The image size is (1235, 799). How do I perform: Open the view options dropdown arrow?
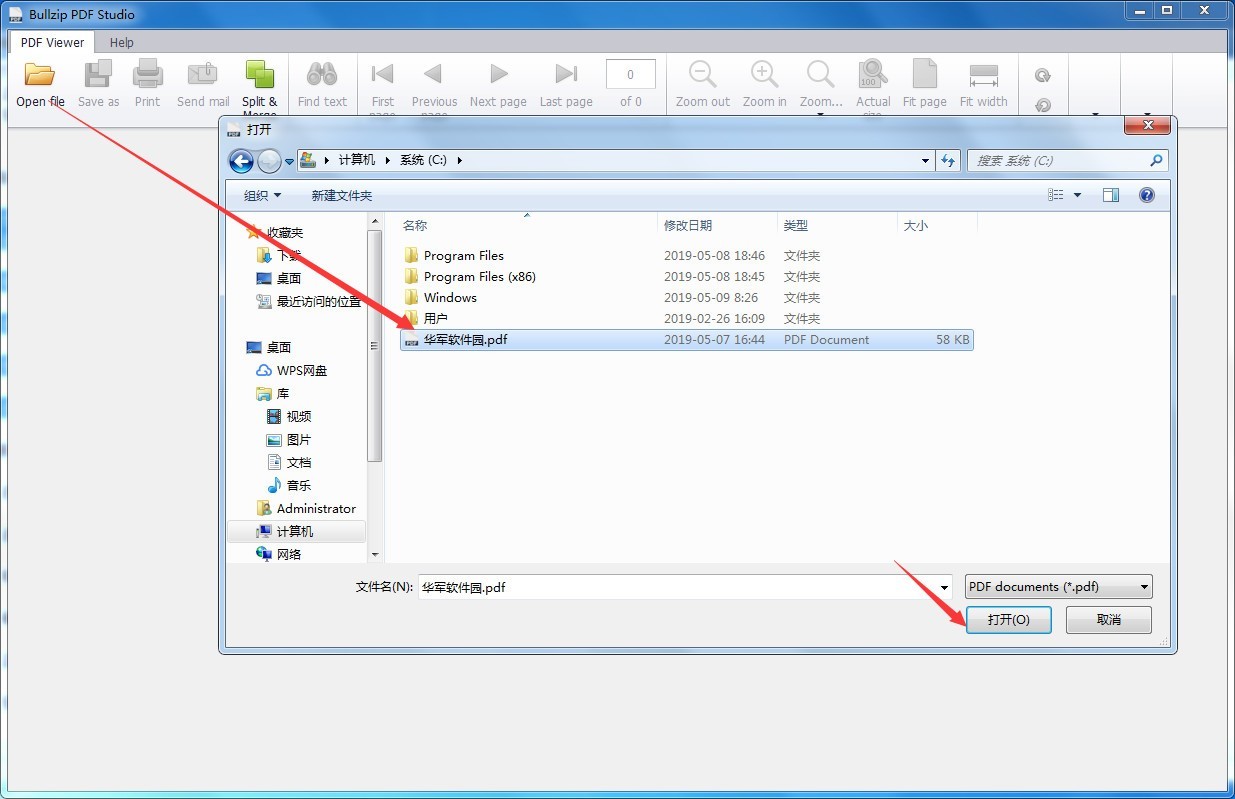pyautogui.click(x=1078, y=195)
